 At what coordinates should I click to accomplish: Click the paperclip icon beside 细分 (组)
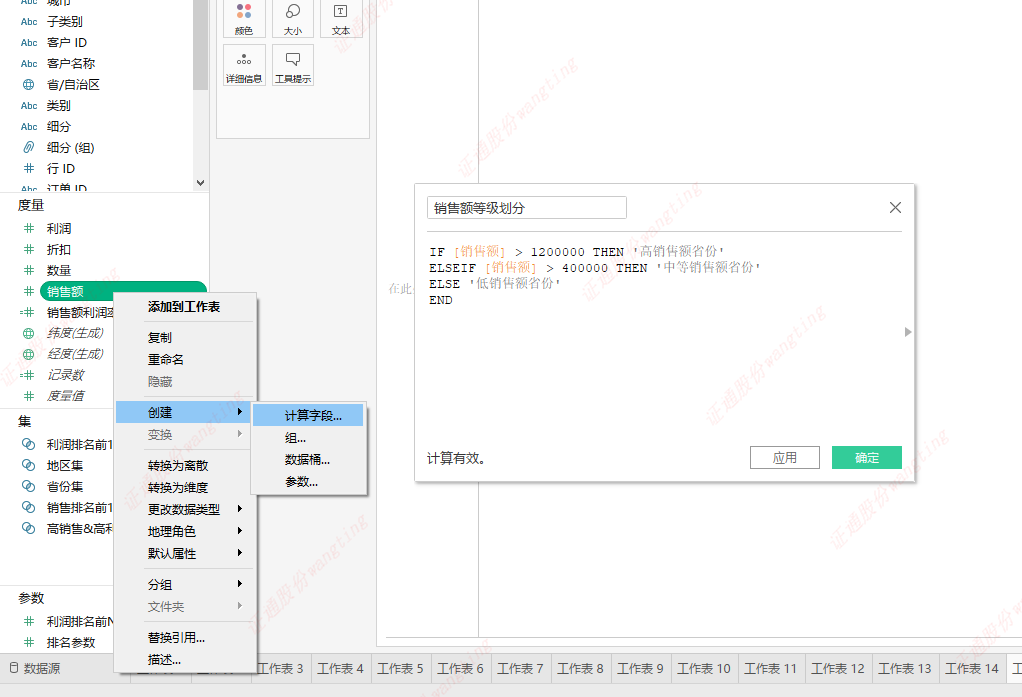click(29, 147)
